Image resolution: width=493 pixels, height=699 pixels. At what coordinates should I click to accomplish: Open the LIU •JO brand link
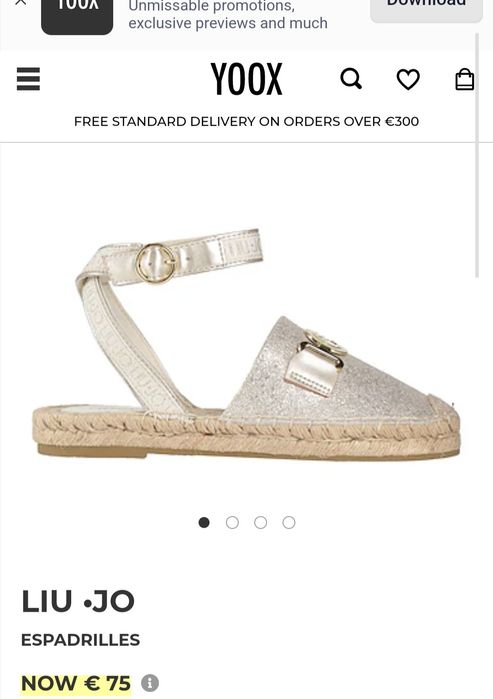tap(78, 601)
